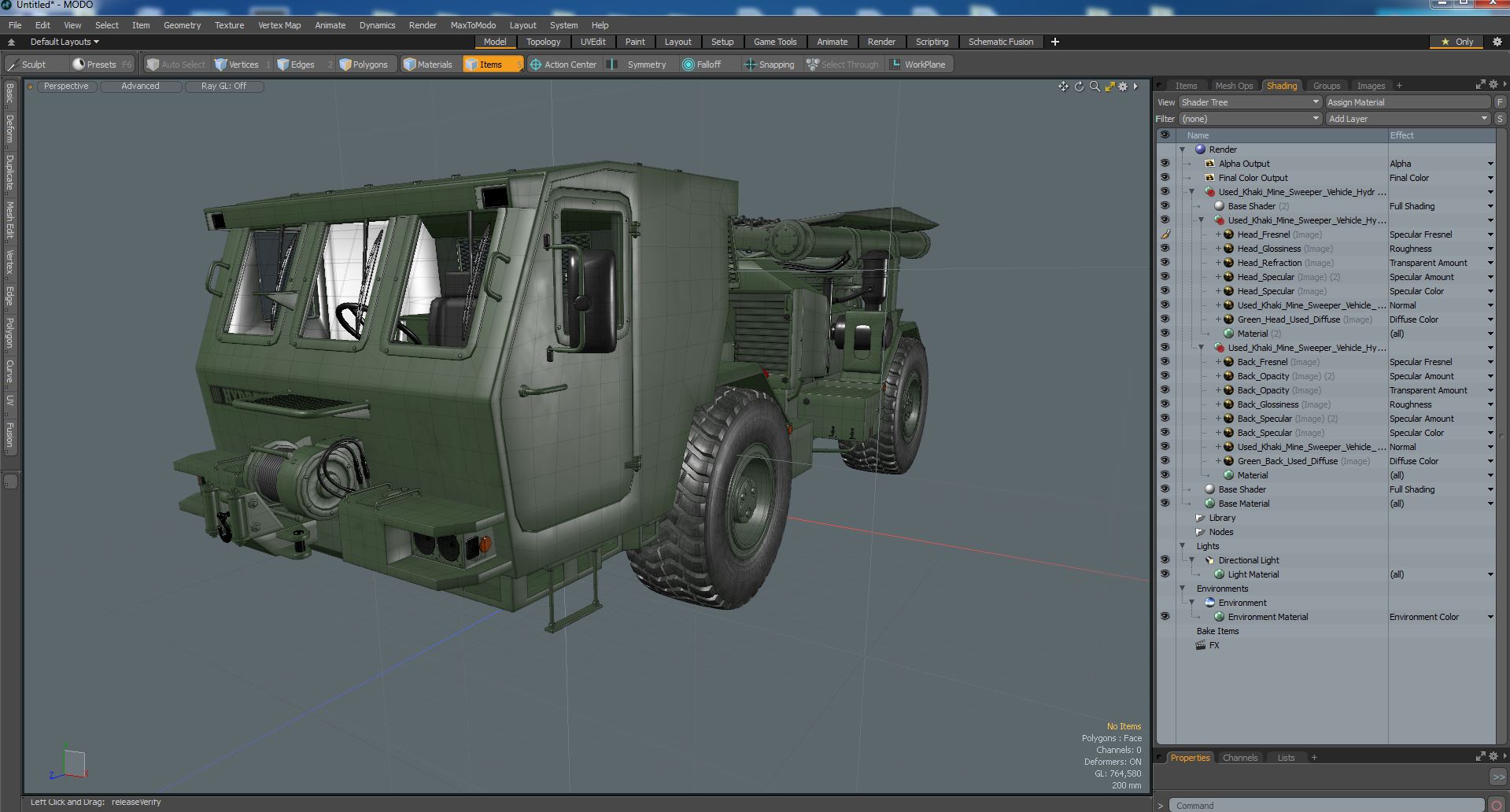Collapse the Render tree node
1510x812 pixels.
1182,149
